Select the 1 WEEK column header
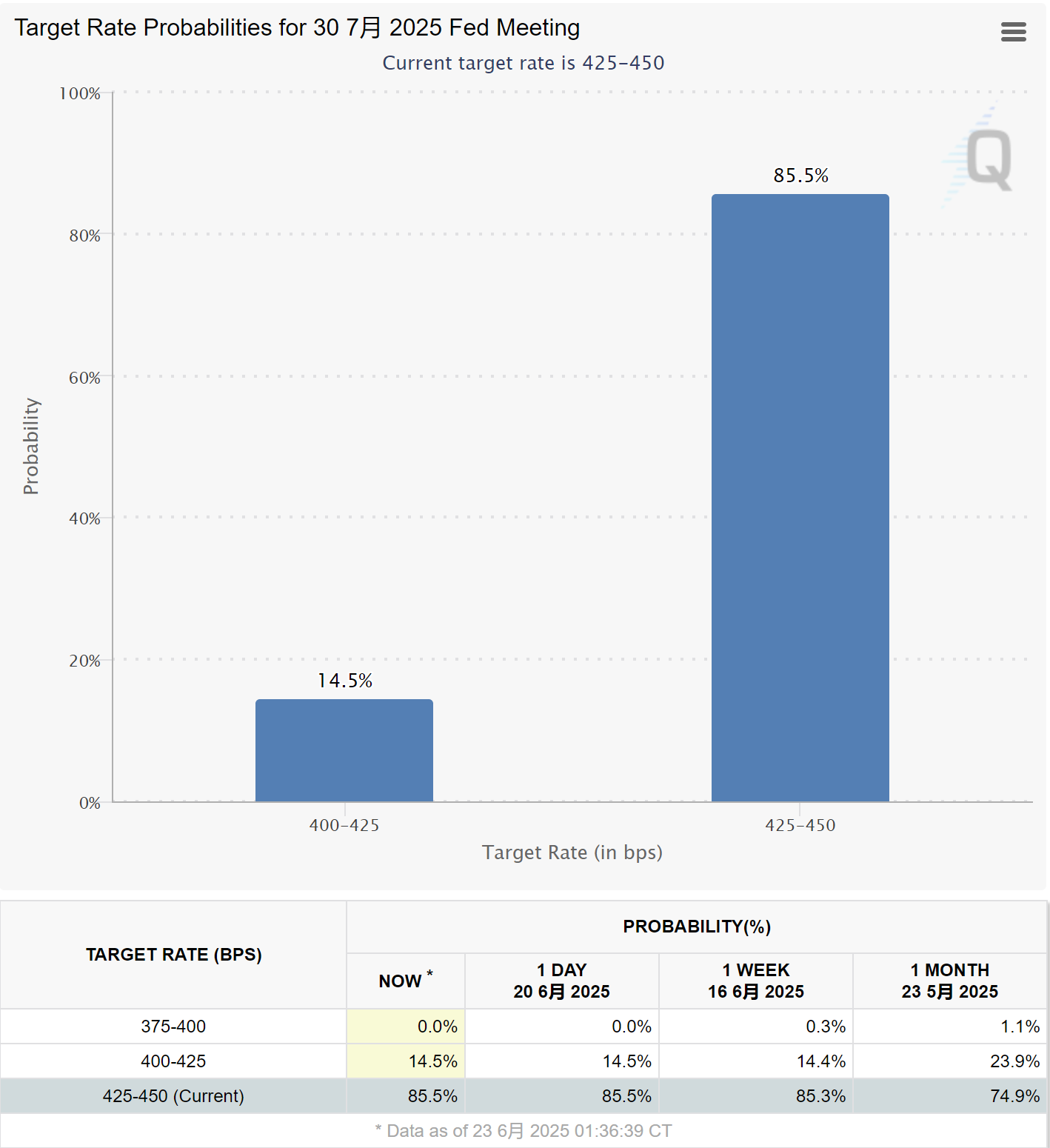1050x1148 pixels. [x=755, y=981]
